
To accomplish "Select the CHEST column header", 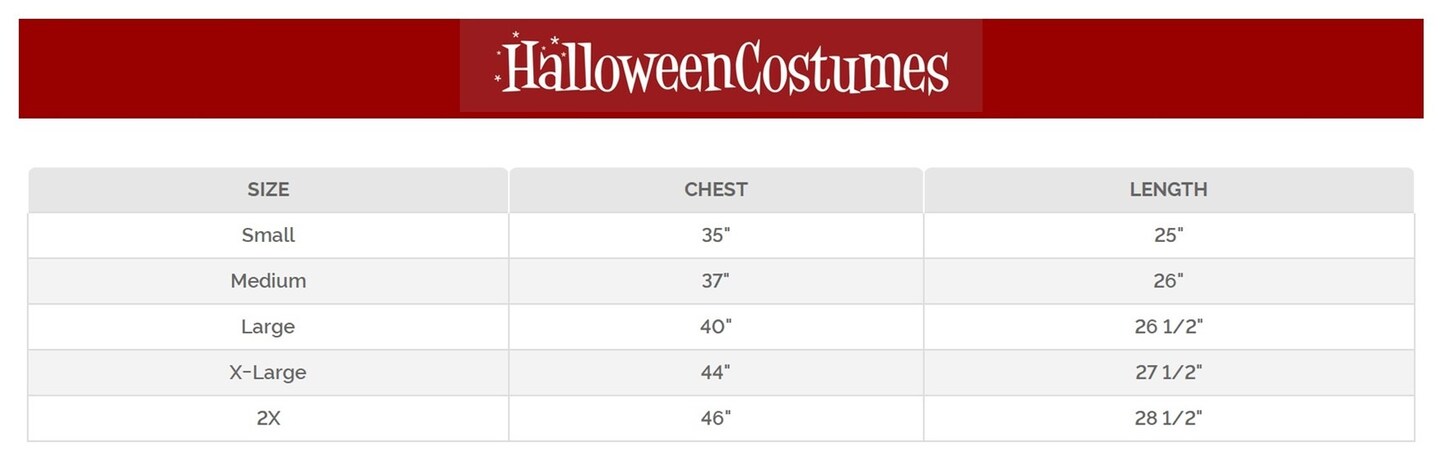I will (716, 189).
